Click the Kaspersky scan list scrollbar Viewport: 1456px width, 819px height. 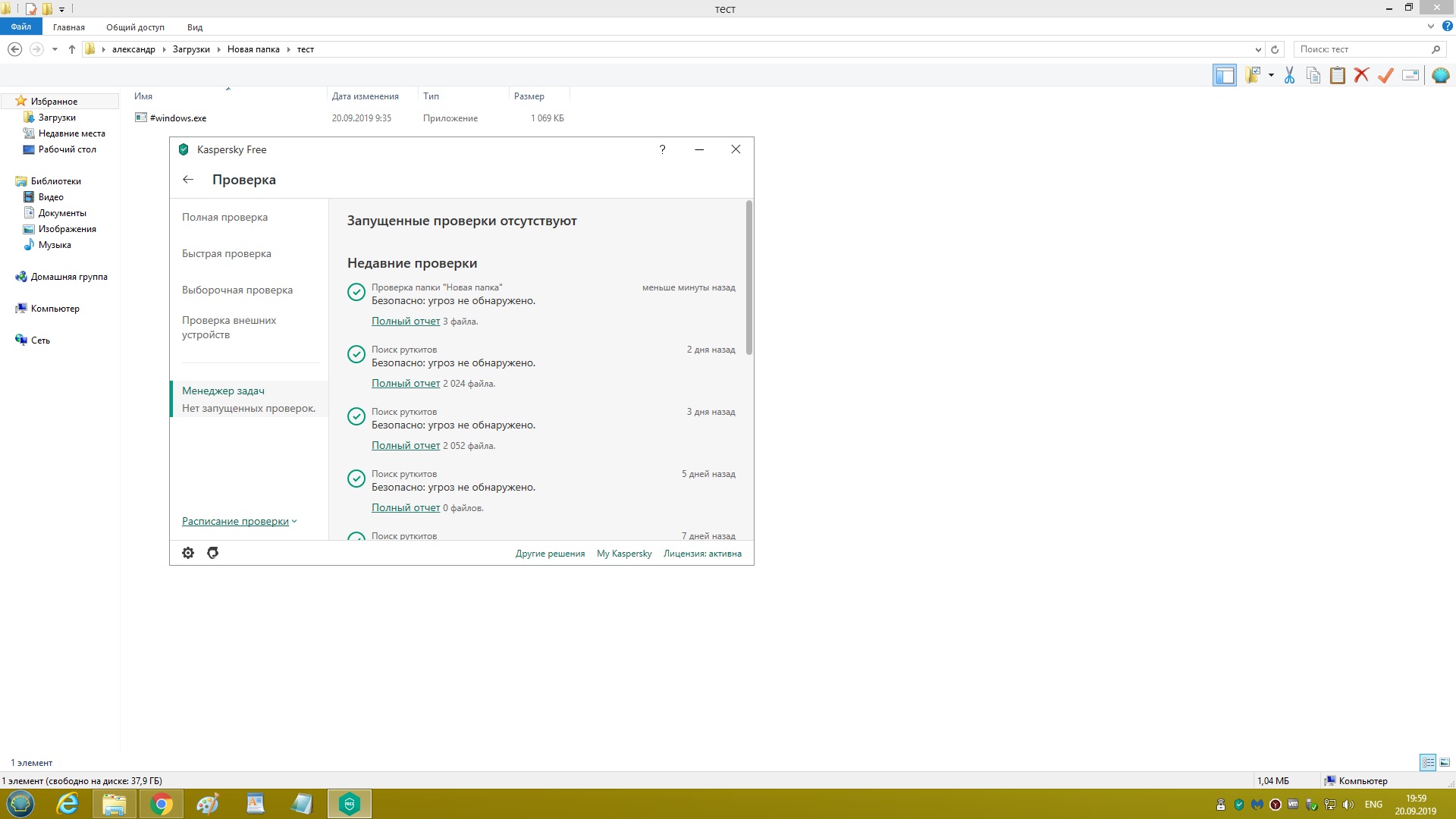click(x=749, y=278)
